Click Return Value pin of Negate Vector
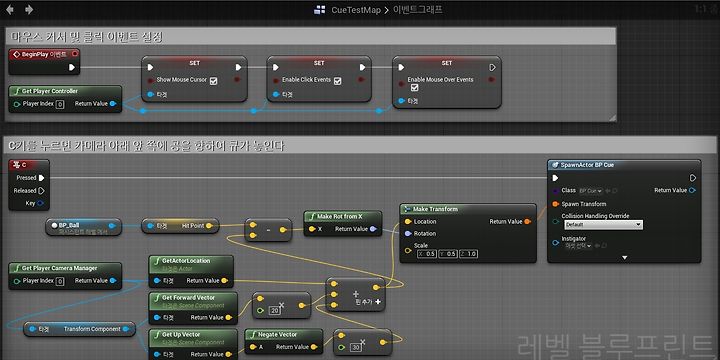The width and height of the screenshot is (720, 360). pos(314,347)
